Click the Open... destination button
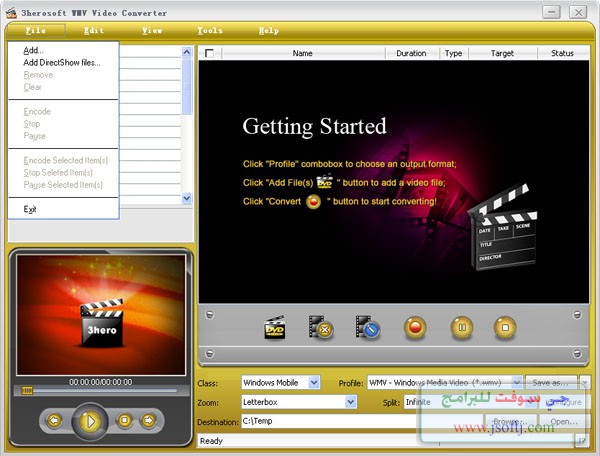Image resolution: width=600 pixels, height=456 pixels. [565, 422]
